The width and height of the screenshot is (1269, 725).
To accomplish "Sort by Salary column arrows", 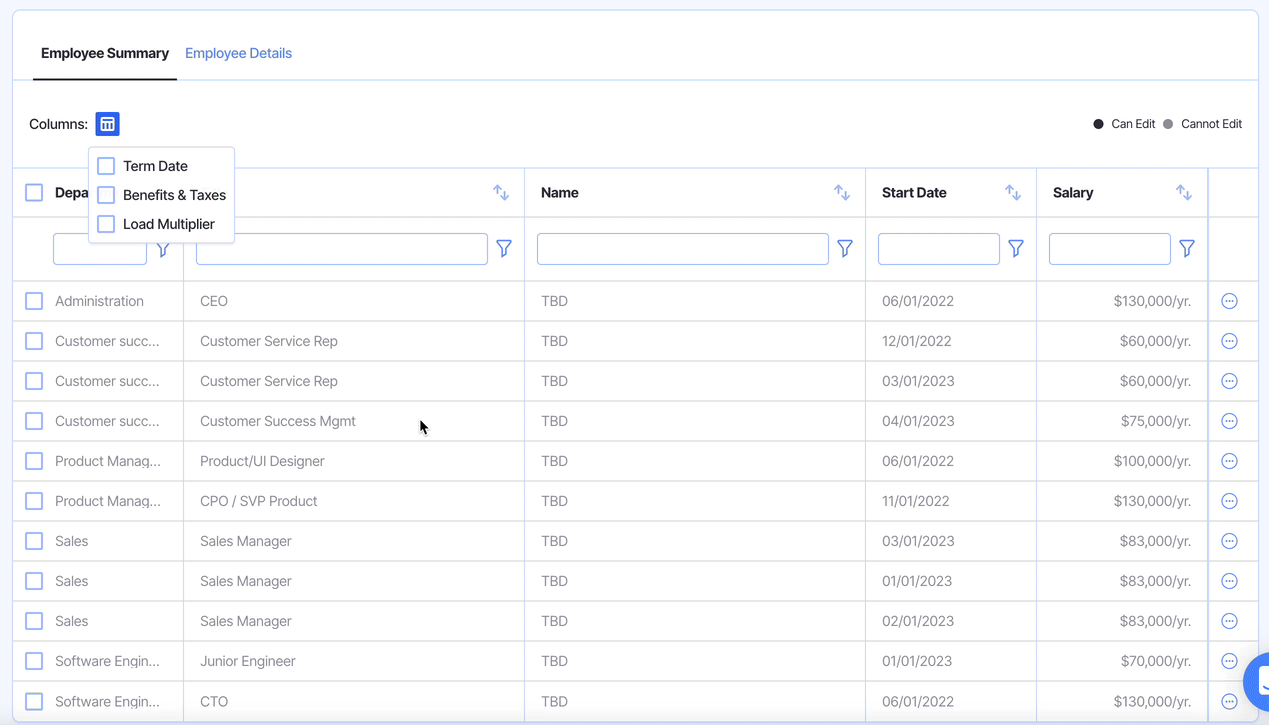I will click(x=1184, y=193).
